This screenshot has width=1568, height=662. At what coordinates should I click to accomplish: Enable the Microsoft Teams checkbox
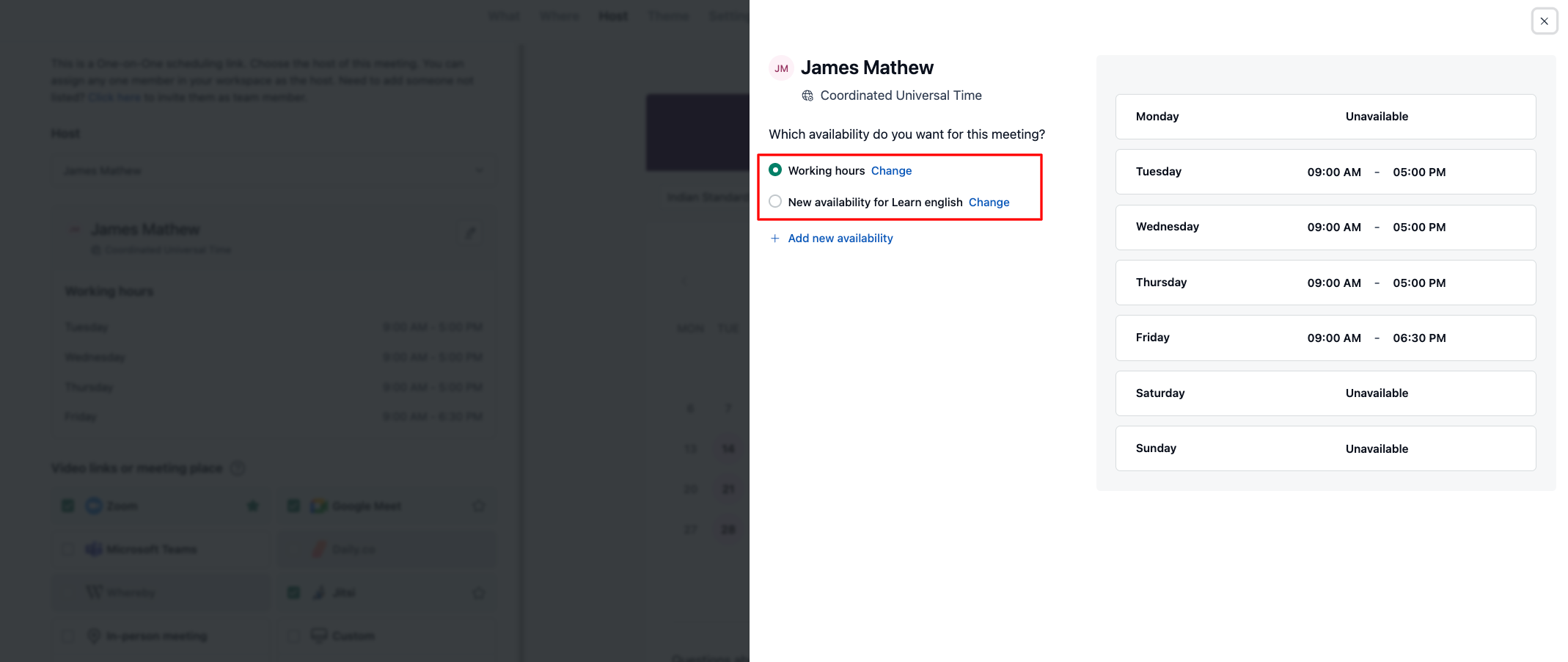tap(68, 549)
